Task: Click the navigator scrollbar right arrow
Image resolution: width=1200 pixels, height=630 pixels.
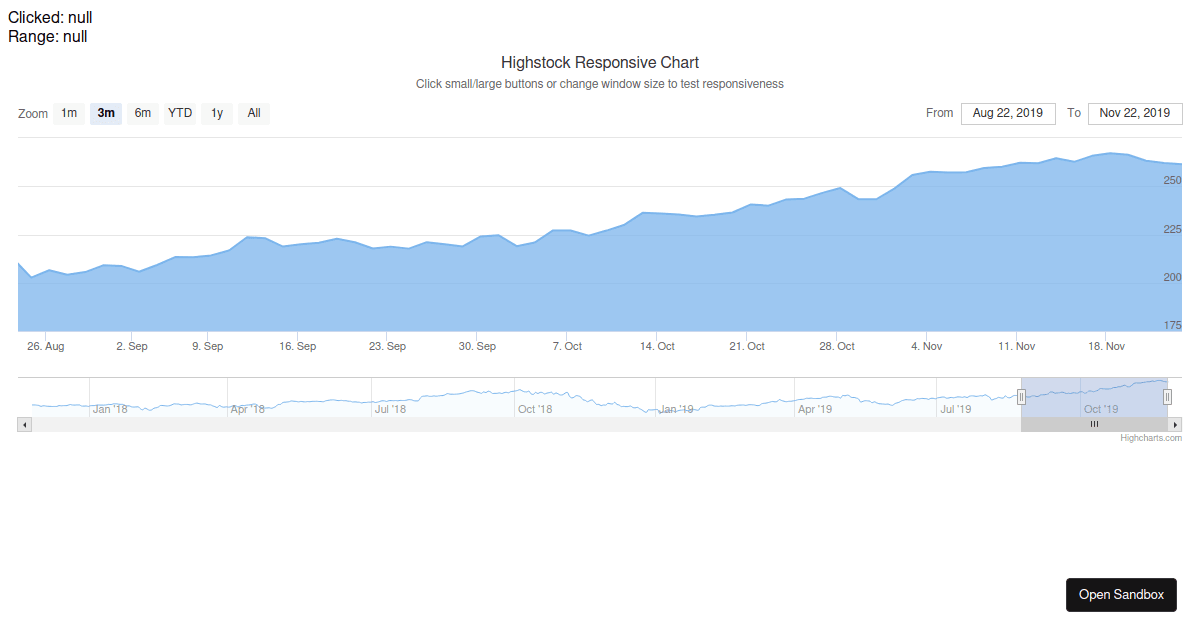Action: coord(1175,424)
